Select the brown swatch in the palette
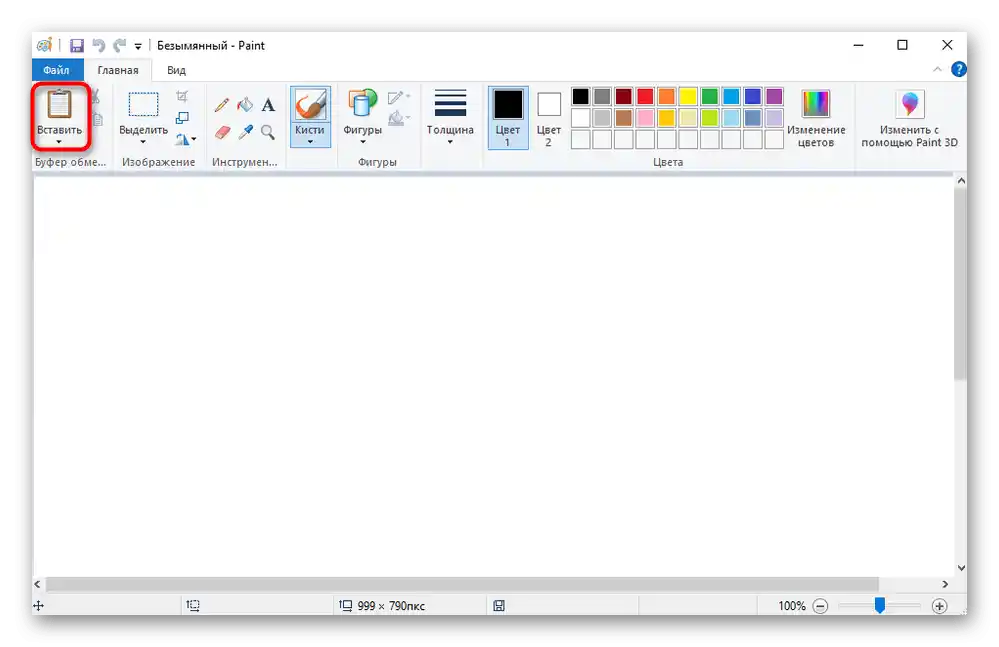This screenshot has height=647, width=999. (x=624, y=118)
